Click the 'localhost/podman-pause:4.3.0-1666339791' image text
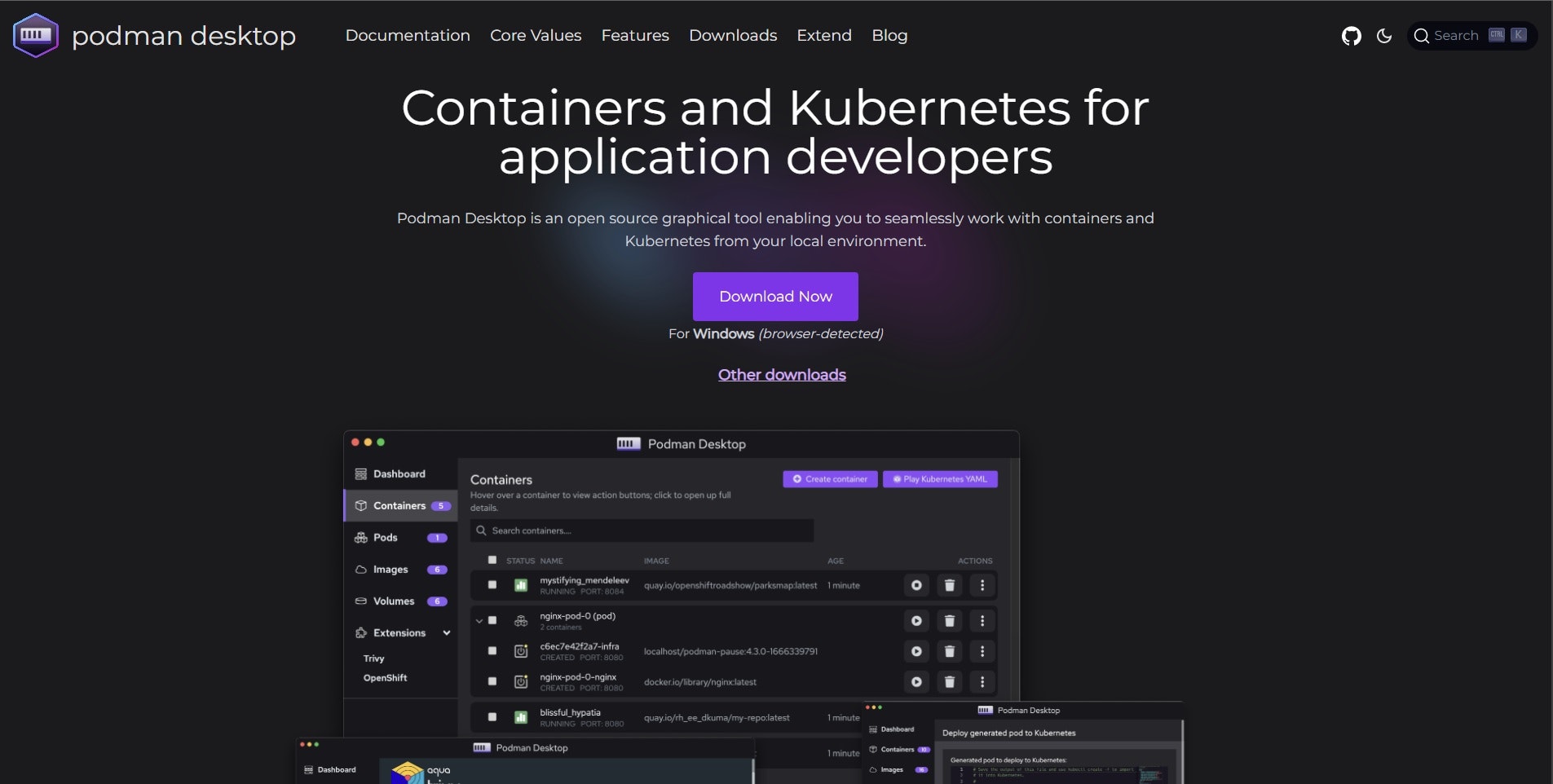This screenshot has height=784, width=1553. click(x=730, y=651)
